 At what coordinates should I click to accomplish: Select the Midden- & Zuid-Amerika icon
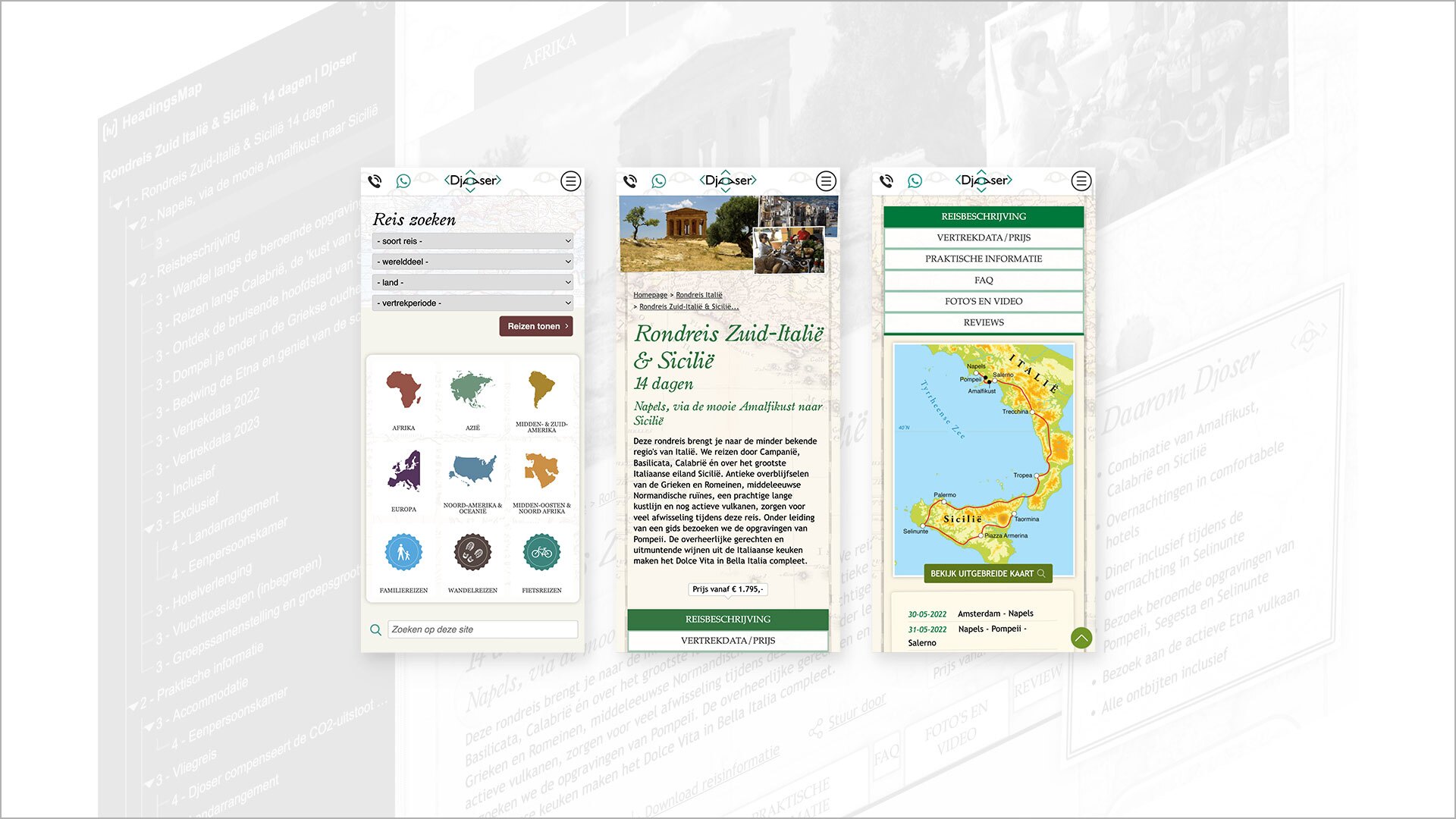(541, 390)
